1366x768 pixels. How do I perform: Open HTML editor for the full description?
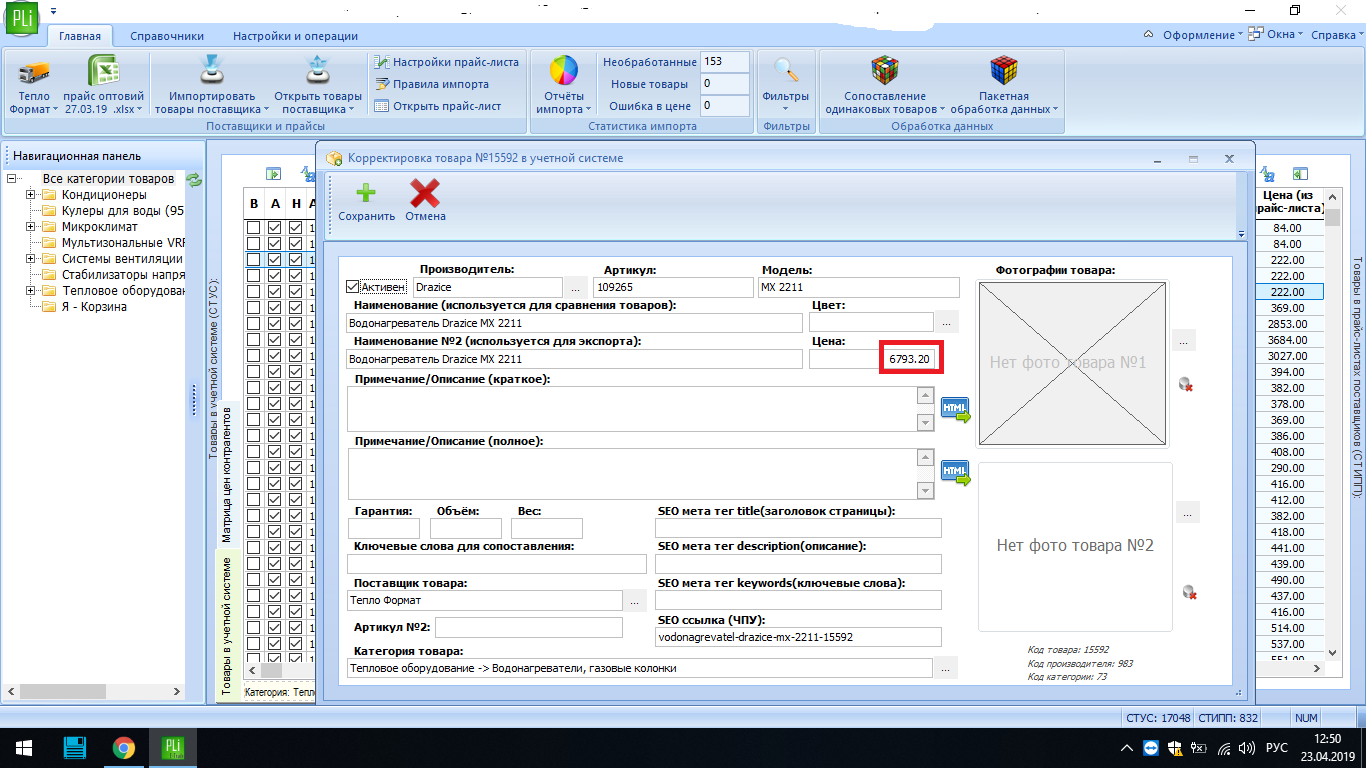click(x=956, y=471)
